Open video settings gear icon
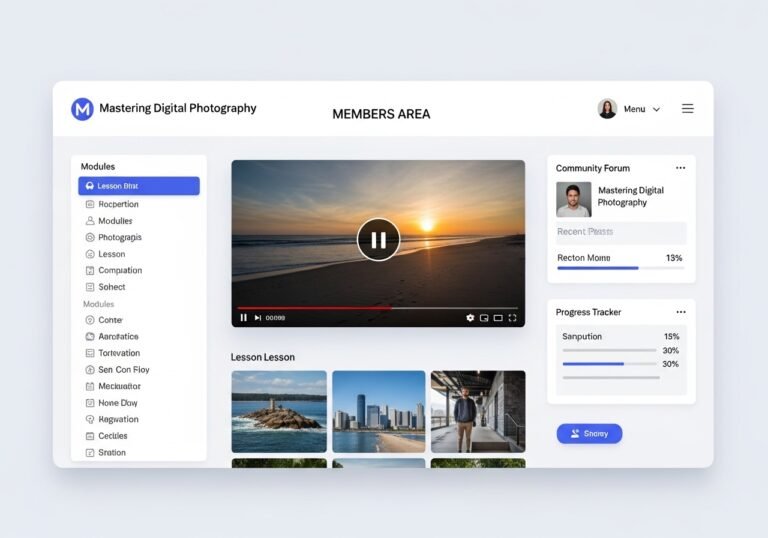The width and height of the screenshot is (768, 538). 470,318
